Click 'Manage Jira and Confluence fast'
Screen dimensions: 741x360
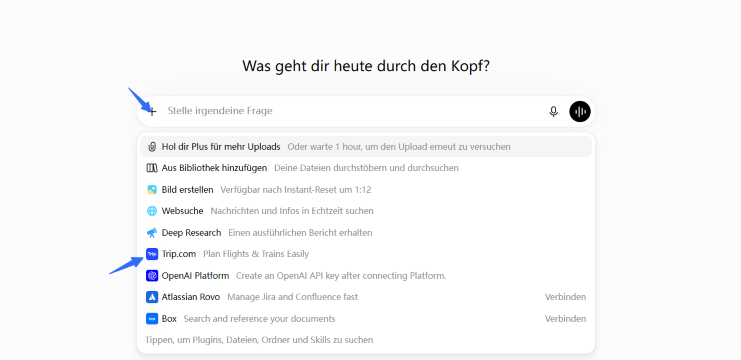coord(293,297)
